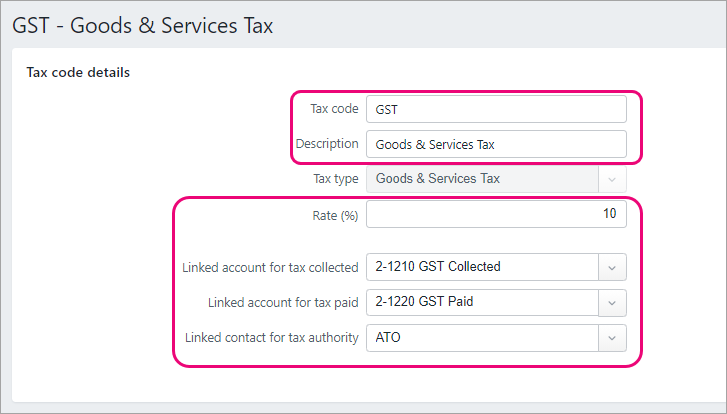This screenshot has width=727, height=414.
Task: Click the Rate (%) label
Action: [335, 216]
